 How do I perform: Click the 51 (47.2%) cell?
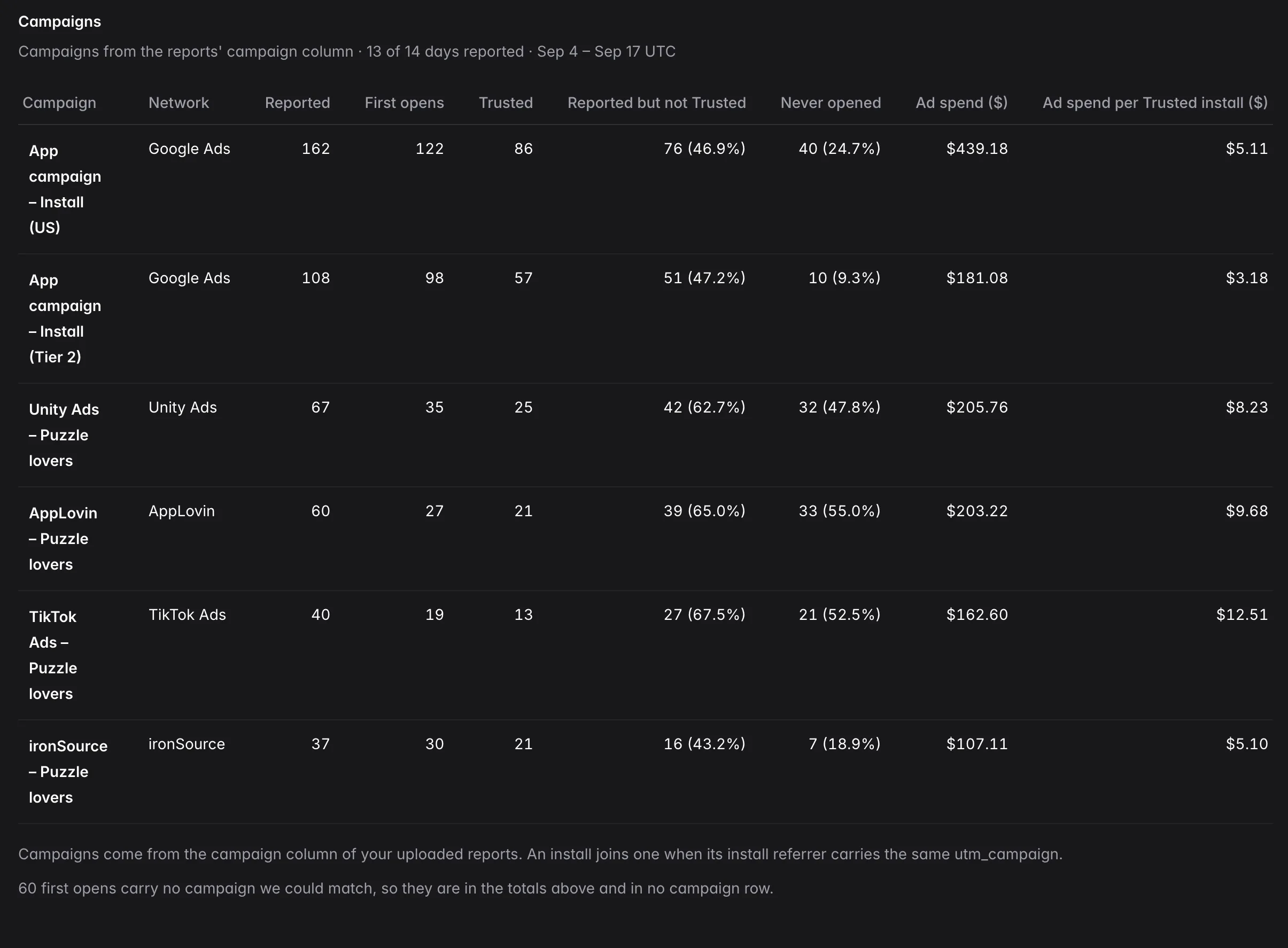click(704, 278)
